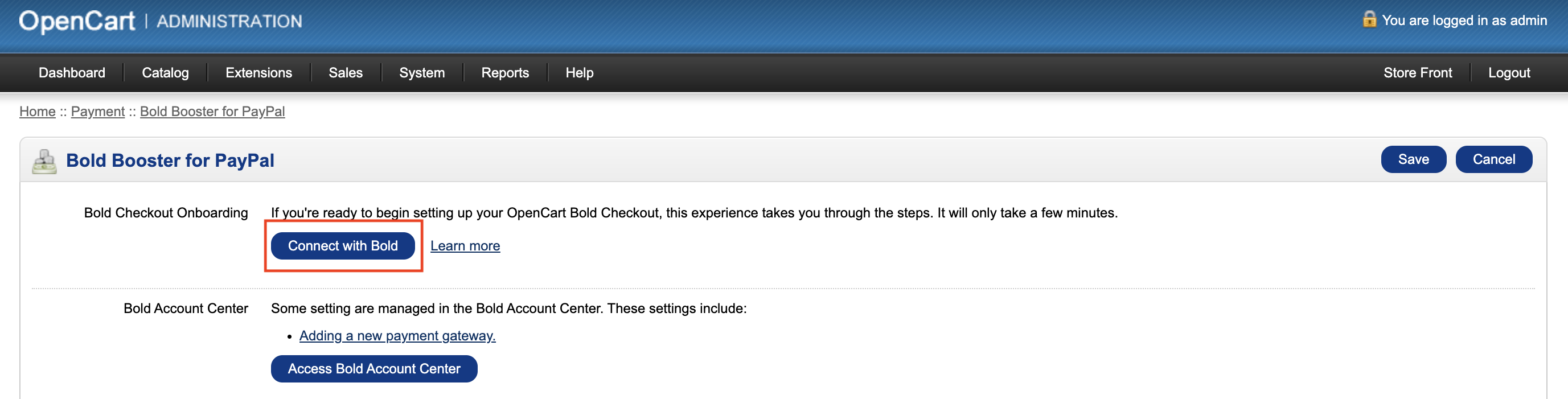Open the Dashboard menu
The height and width of the screenshot is (399, 1568).
point(71,72)
